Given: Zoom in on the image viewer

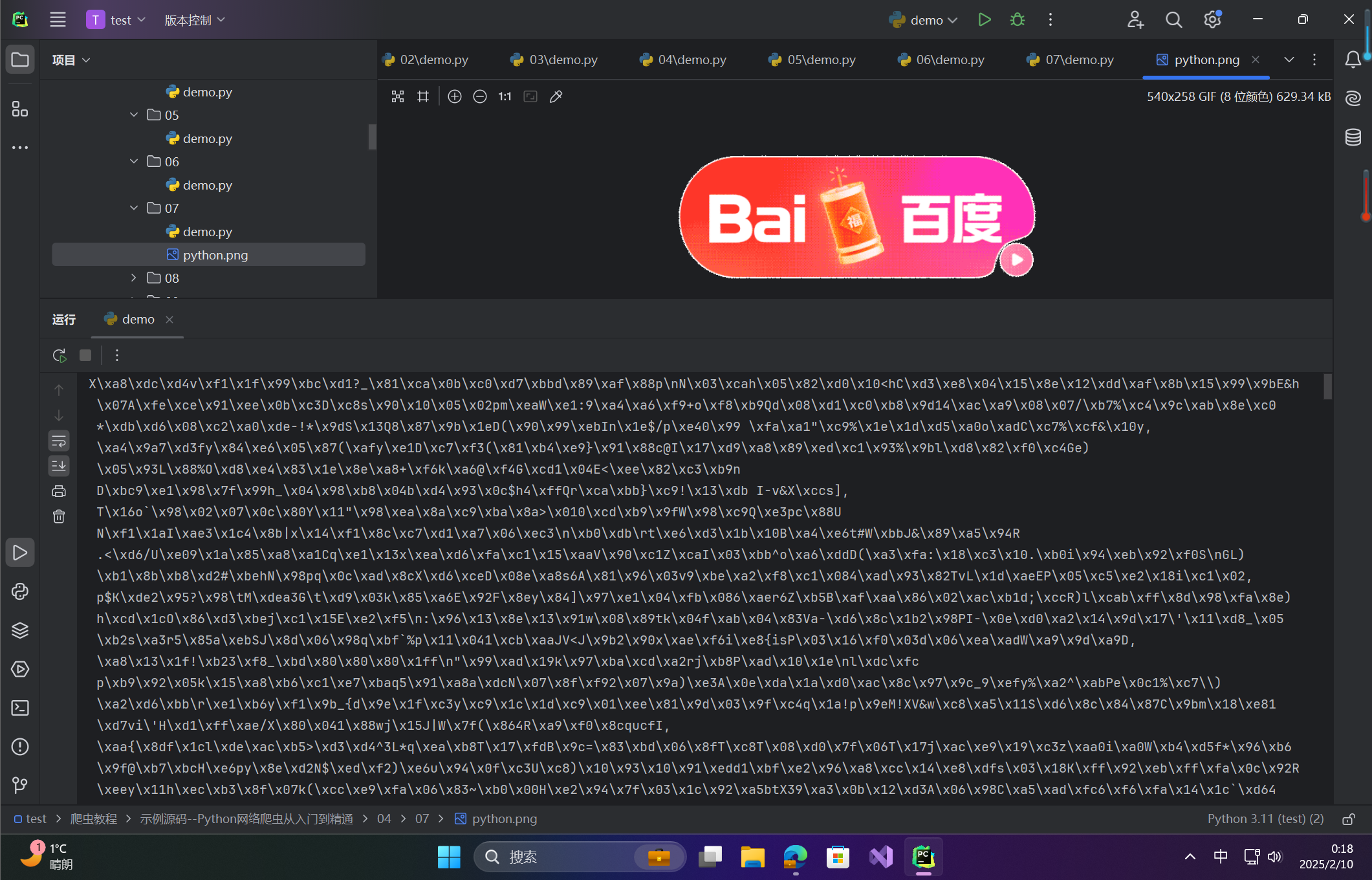Looking at the screenshot, I should pos(455,96).
